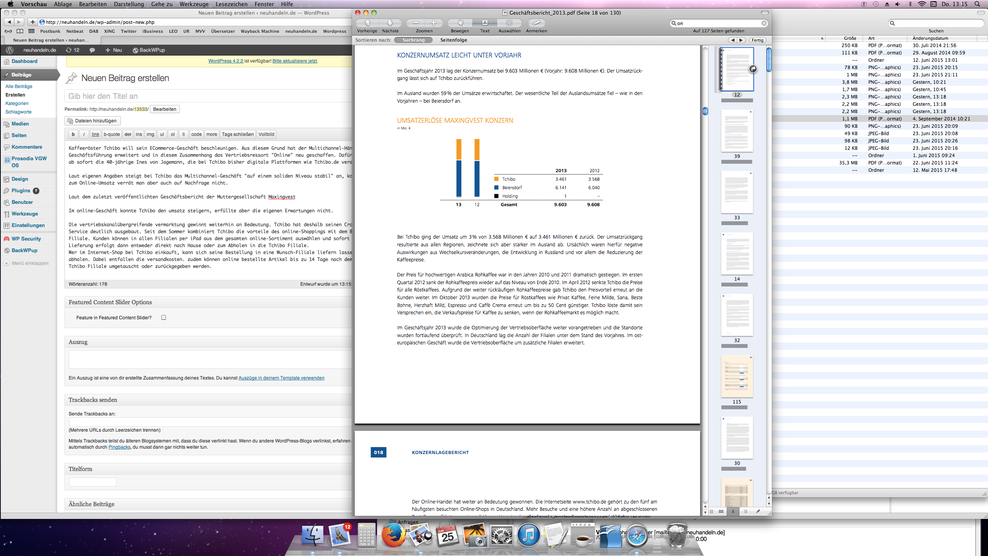This screenshot has width=988, height=556.
Task: Click Safari forward arrow button
Action: coord(19,22)
